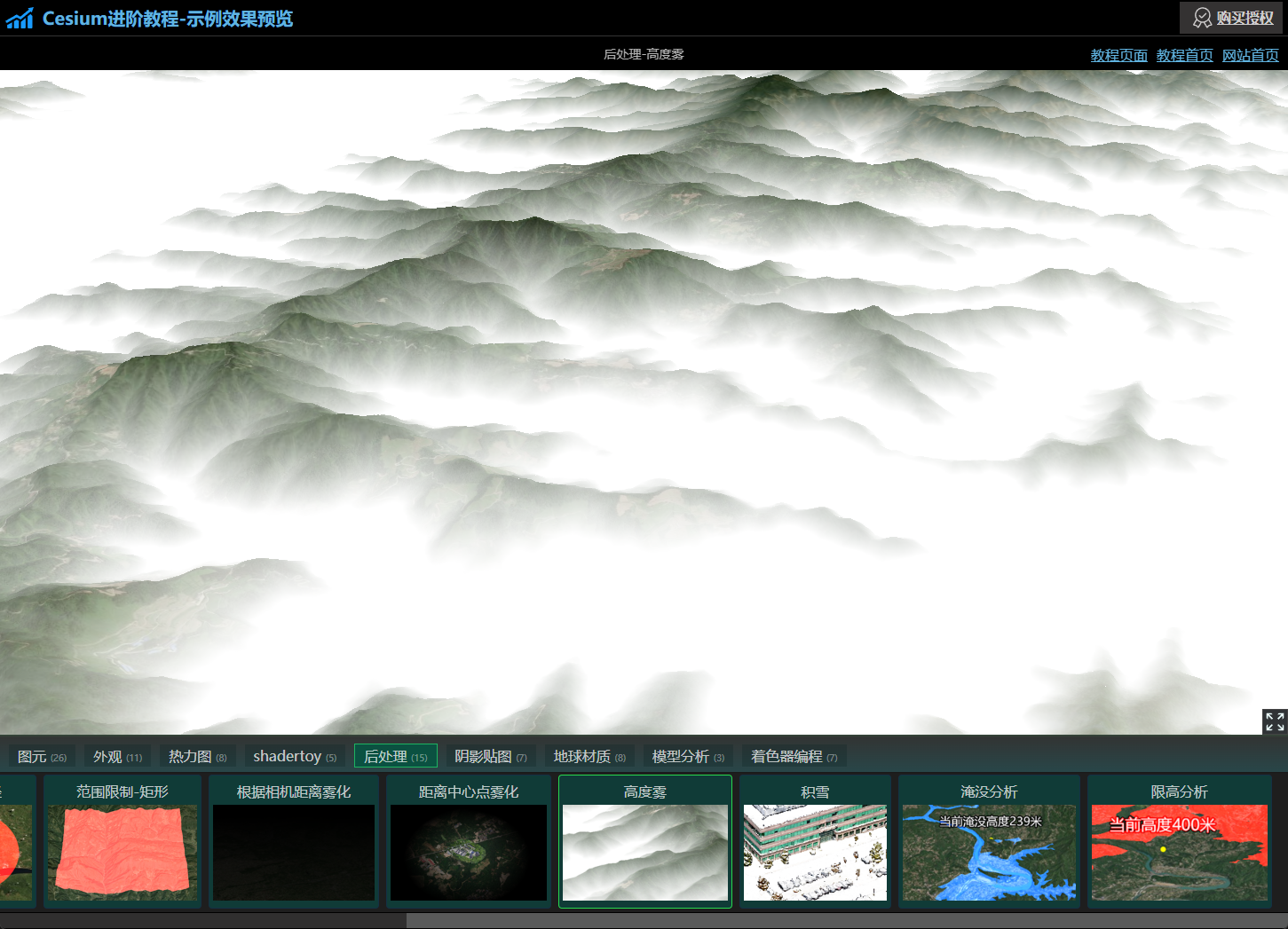Click the fullscreen expand icon
The height and width of the screenshot is (929, 1288).
pos(1275,721)
